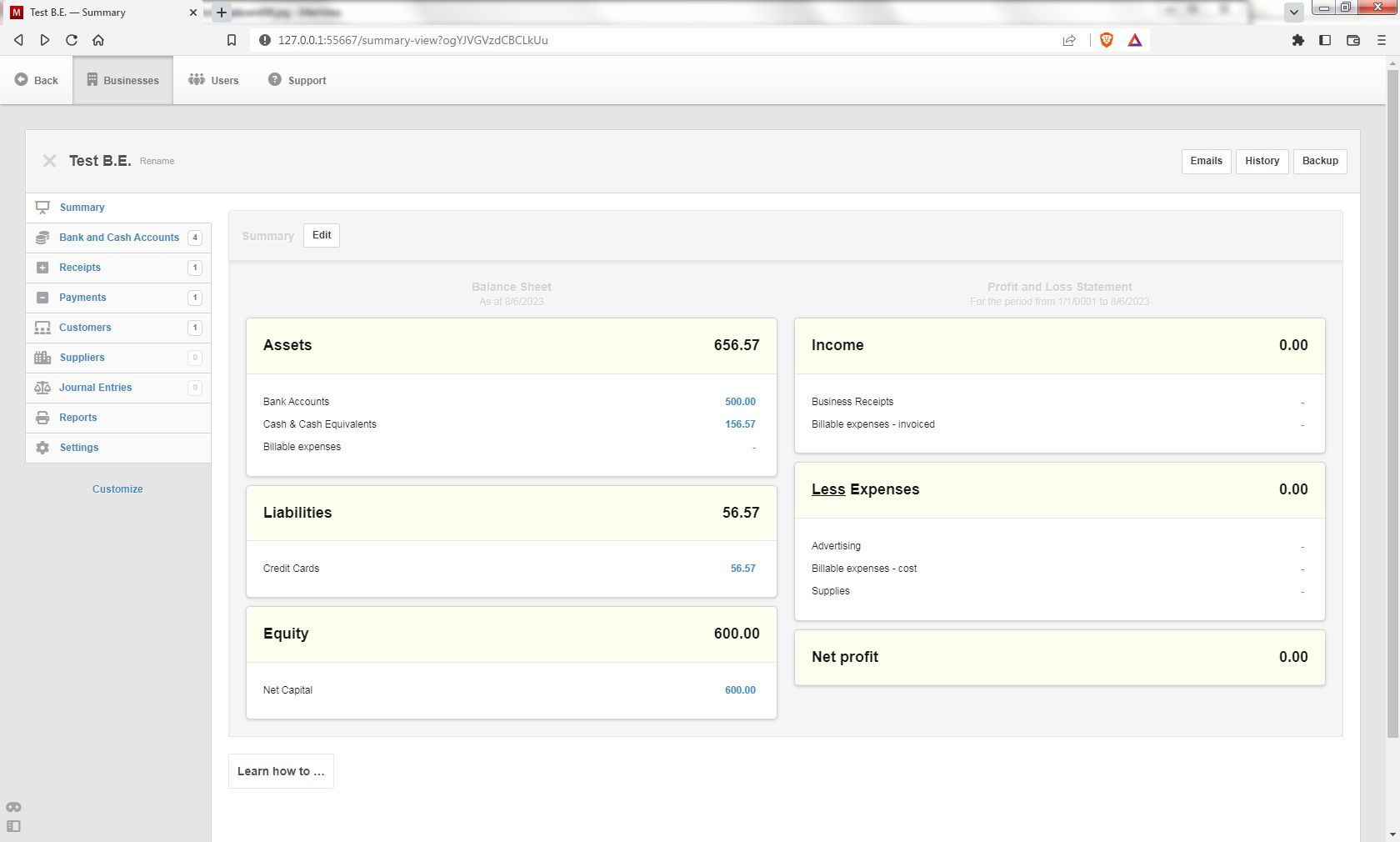Open the Users tab
This screenshot has width=1400, height=842.
coord(214,80)
